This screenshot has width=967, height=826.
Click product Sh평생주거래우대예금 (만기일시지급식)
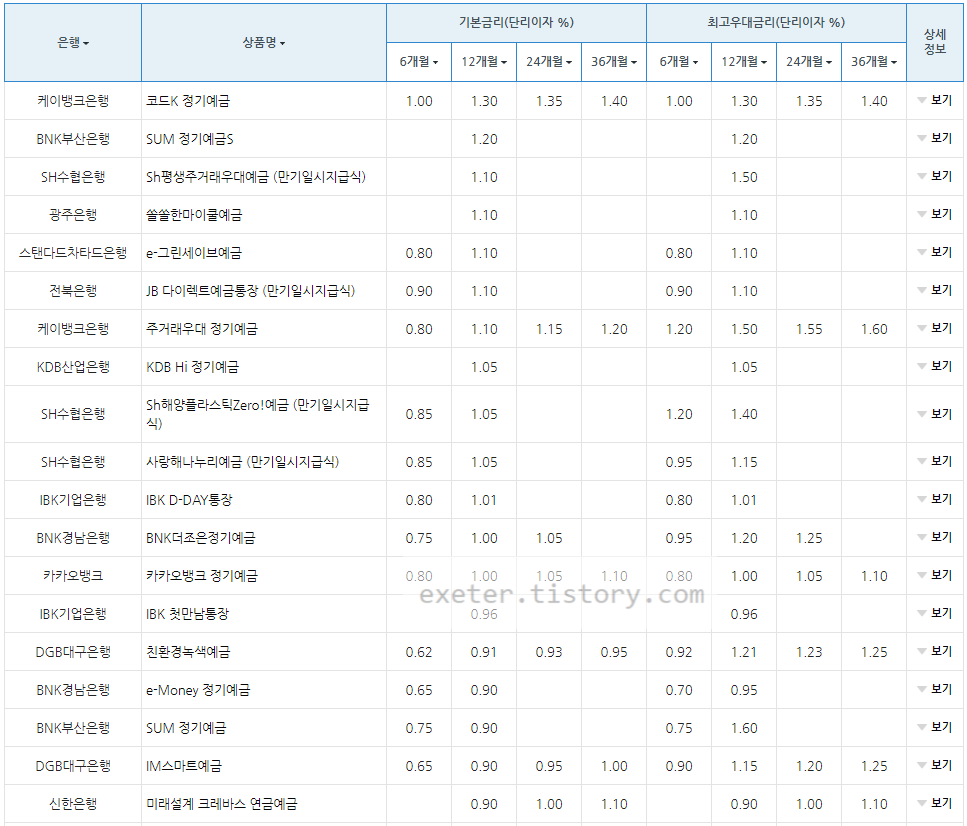pyautogui.click(x=256, y=177)
